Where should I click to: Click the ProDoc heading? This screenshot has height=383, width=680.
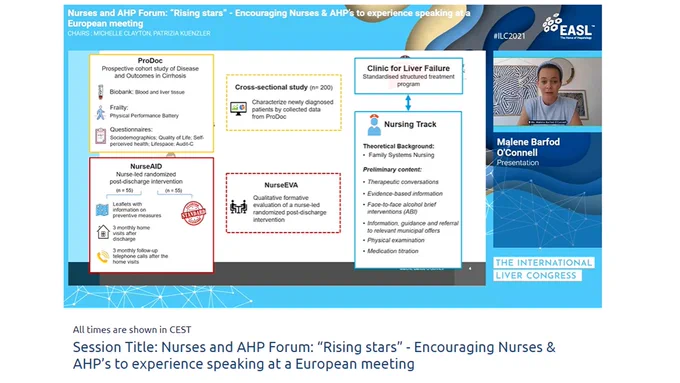coord(150,61)
